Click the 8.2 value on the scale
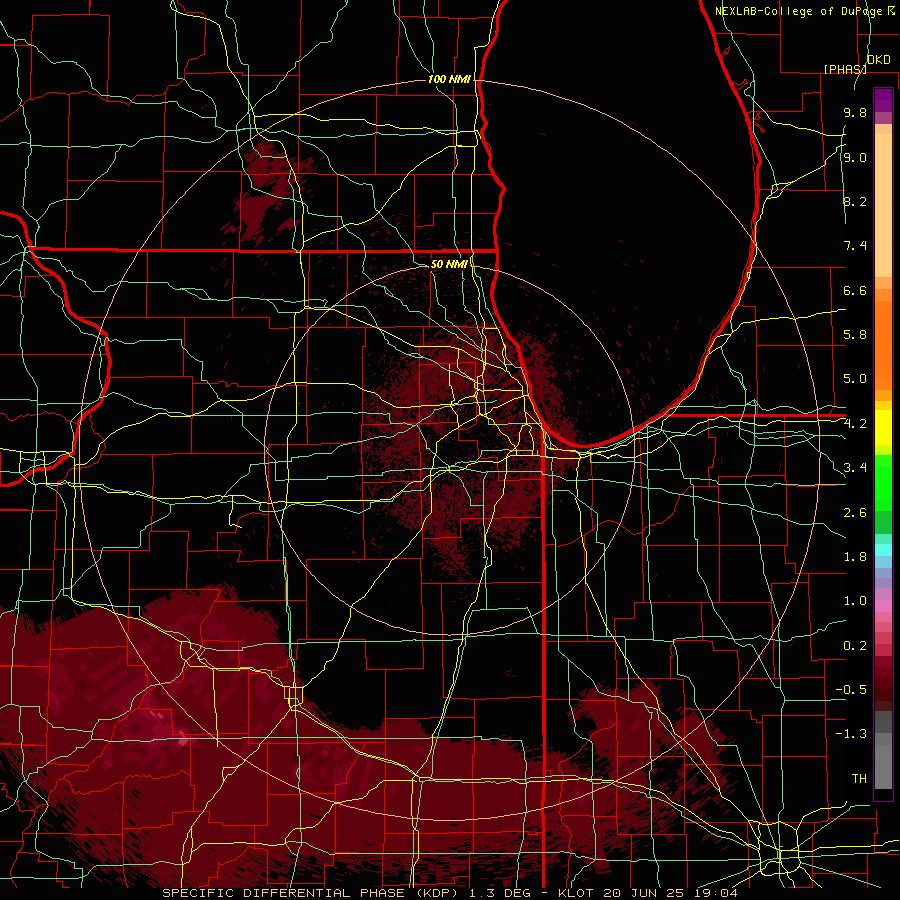This screenshot has width=900, height=900. (x=855, y=201)
